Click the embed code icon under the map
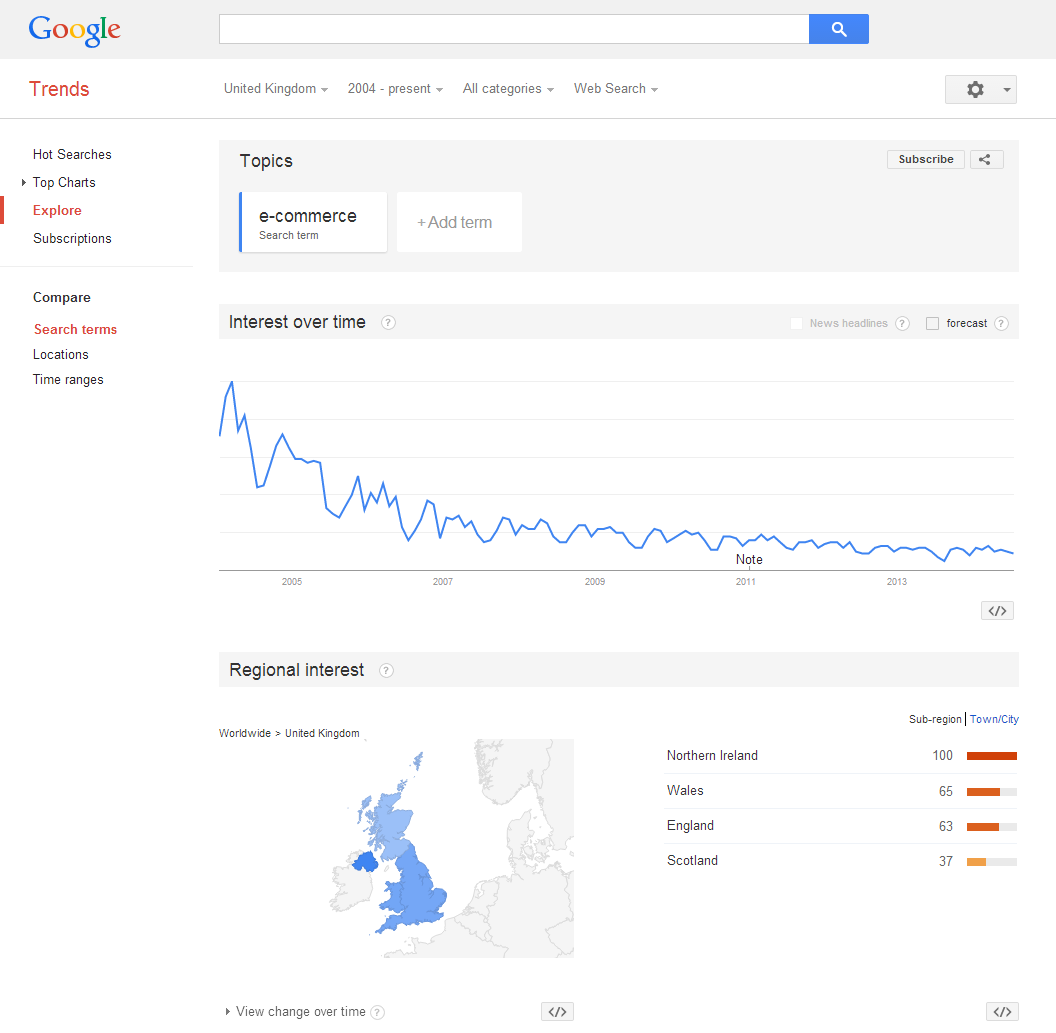This screenshot has width=1056, height=1033. click(x=557, y=1011)
